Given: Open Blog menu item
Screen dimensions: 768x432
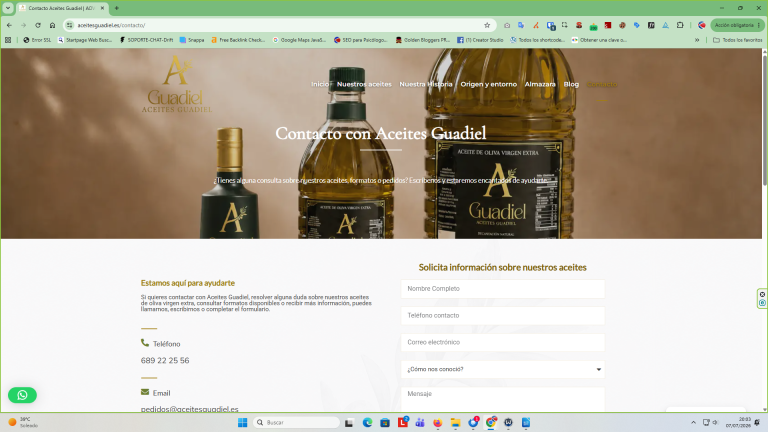Looking at the screenshot, I should click(x=571, y=84).
